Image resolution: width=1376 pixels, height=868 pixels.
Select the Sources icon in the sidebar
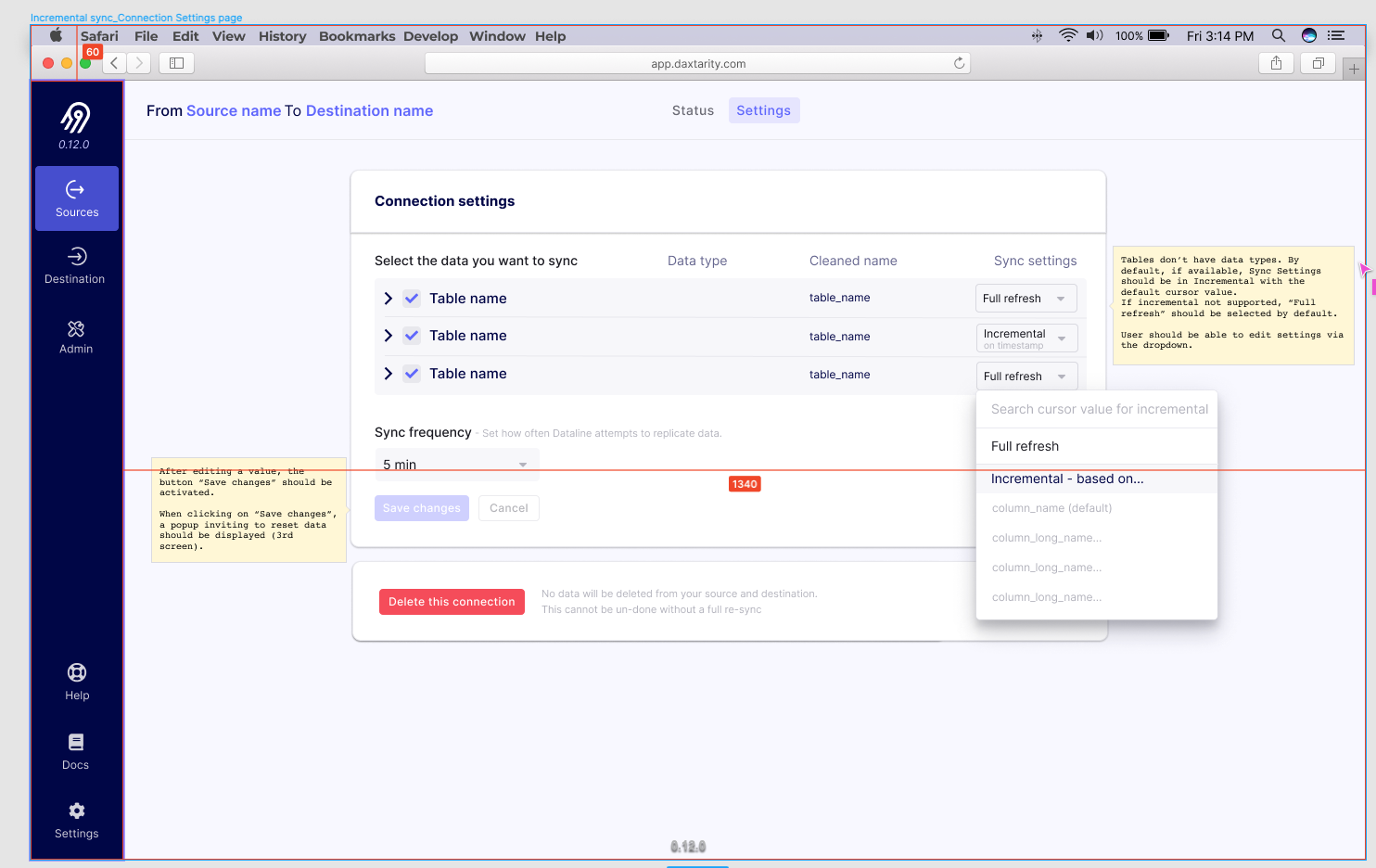coord(76,198)
